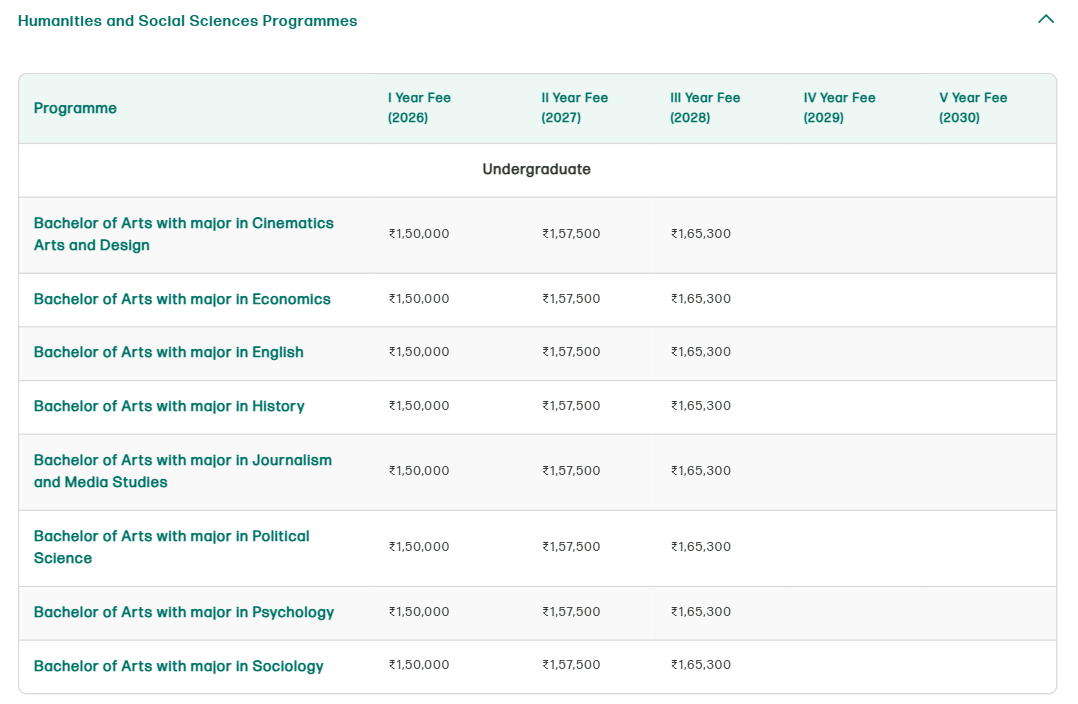
Task: Open Bachelor of Arts with major in Cinematics Arts and Design
Action: [184, 234]
